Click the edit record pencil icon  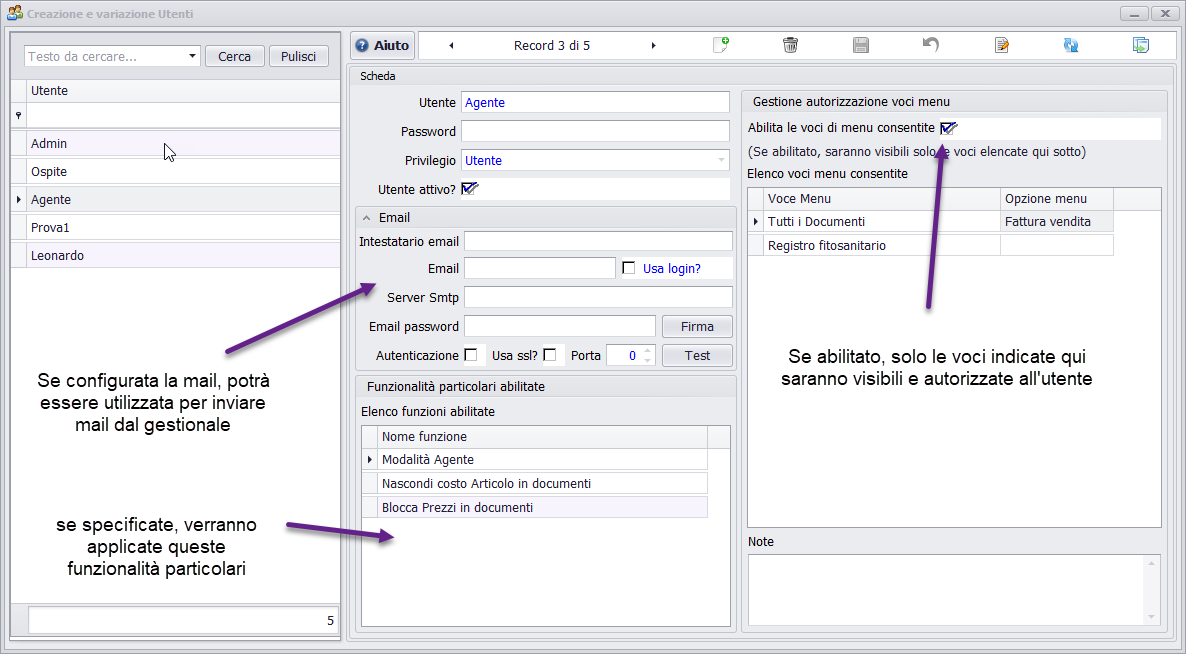click(1001, 45)
